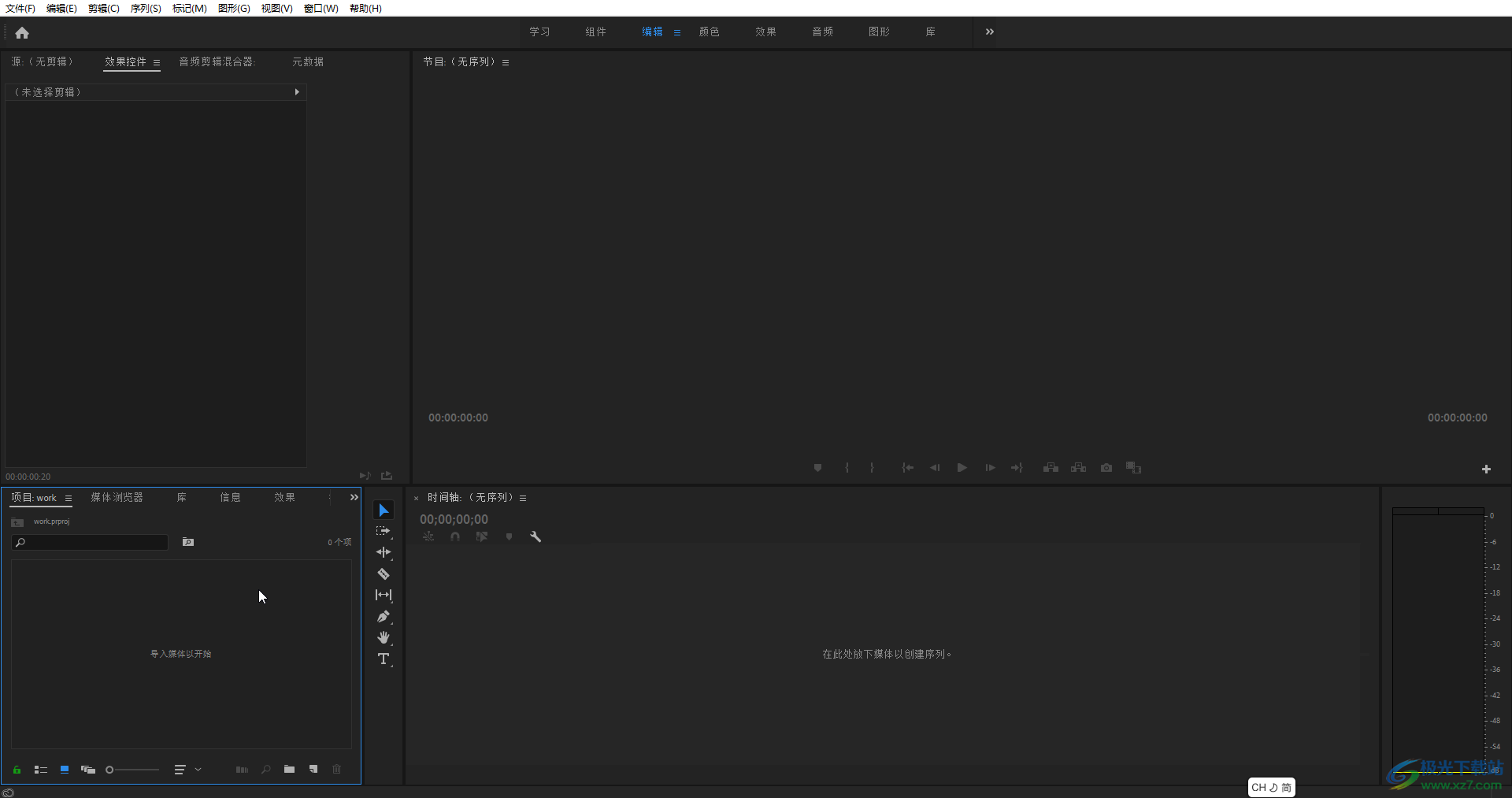
Task: Open the 编辑 workspace menu icon
Action: pyautogui.click(x=677, y=32)
